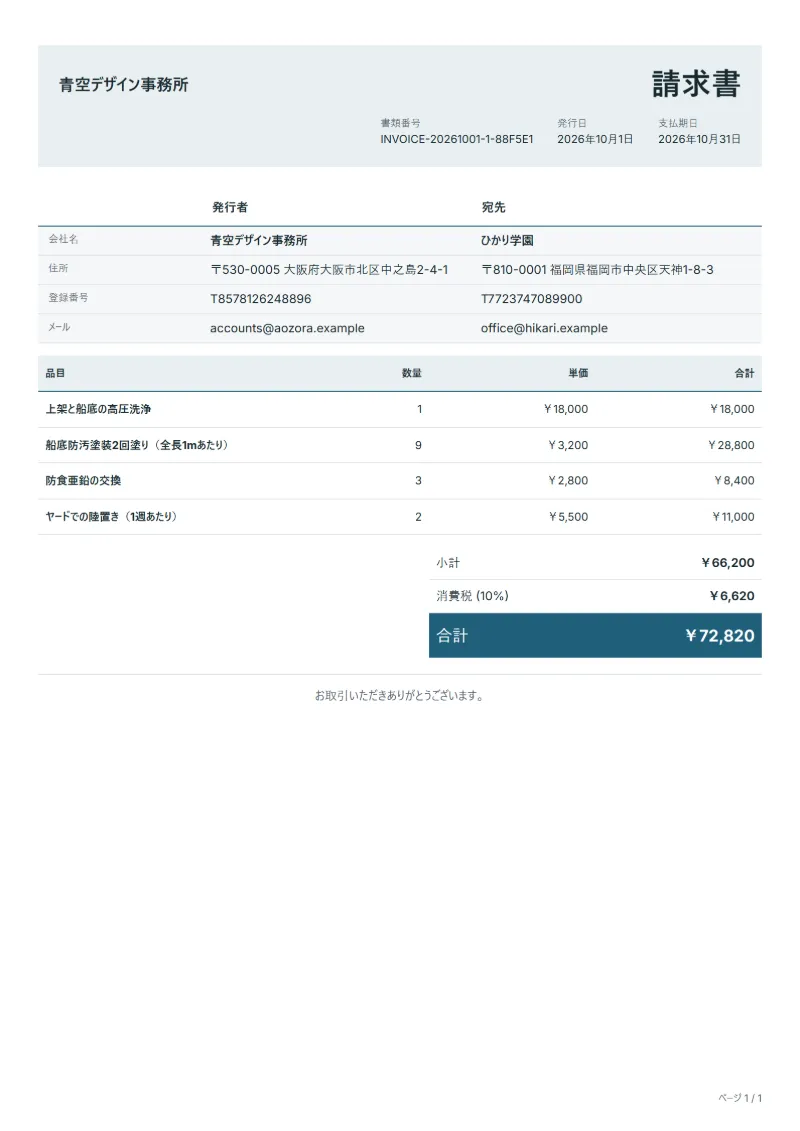Click grand total amount ￥72,820
Image resolution: width=800 pixels, height=1131 pixels.
pos(719,635)
